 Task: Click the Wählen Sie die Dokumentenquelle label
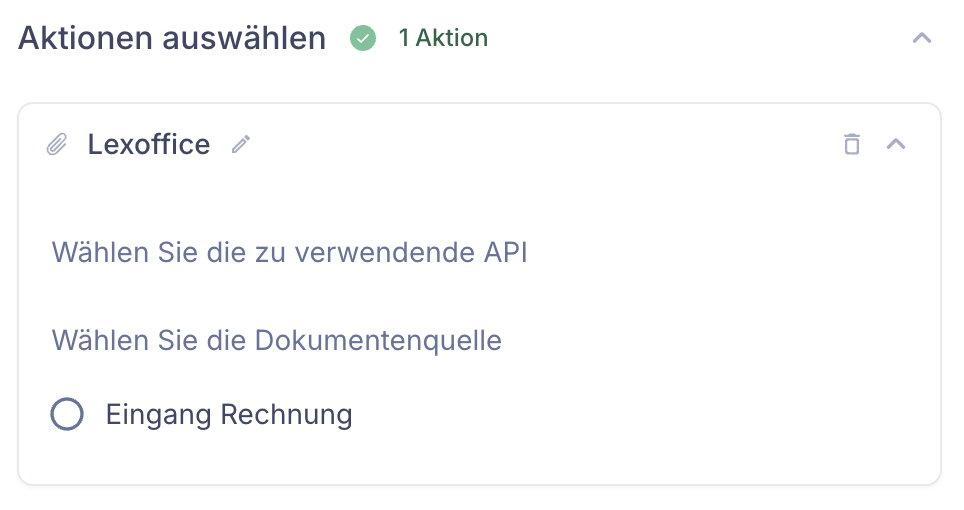click(x=277, y=340)
